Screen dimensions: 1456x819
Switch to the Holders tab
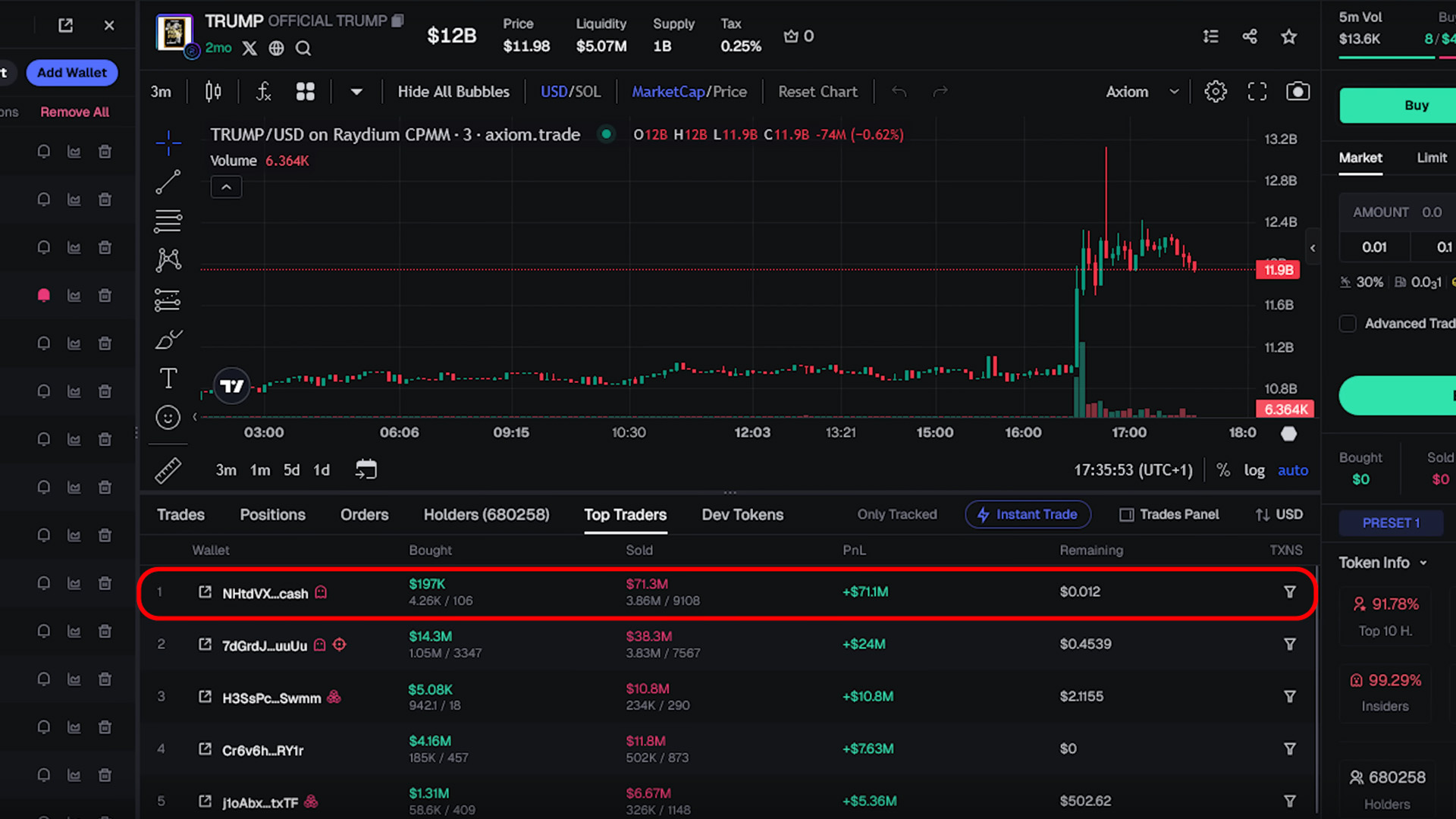point(486,514)
